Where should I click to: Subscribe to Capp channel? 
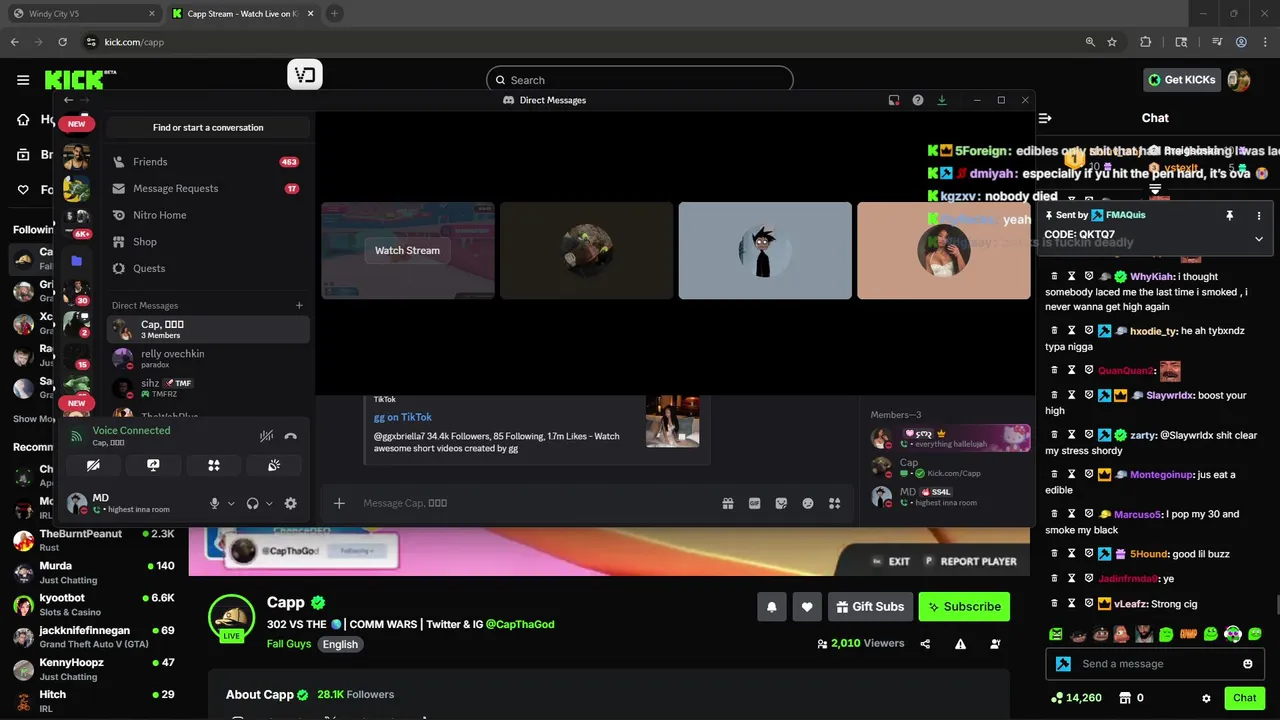964,606
